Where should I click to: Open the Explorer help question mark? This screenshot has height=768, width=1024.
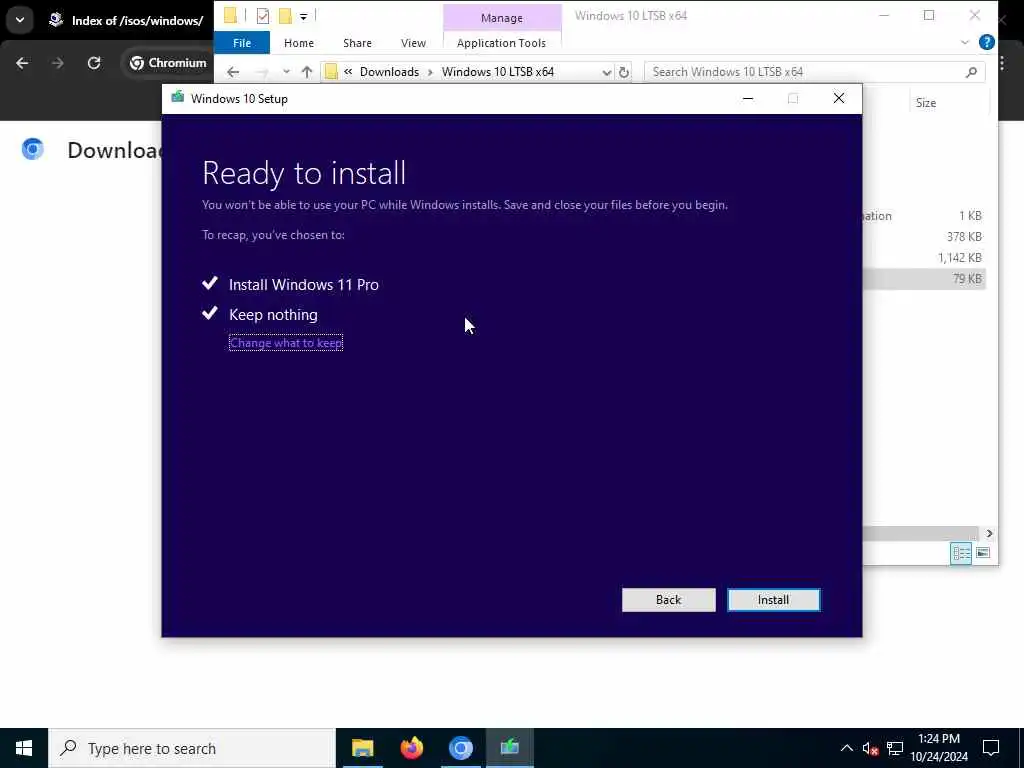[987, 42]
